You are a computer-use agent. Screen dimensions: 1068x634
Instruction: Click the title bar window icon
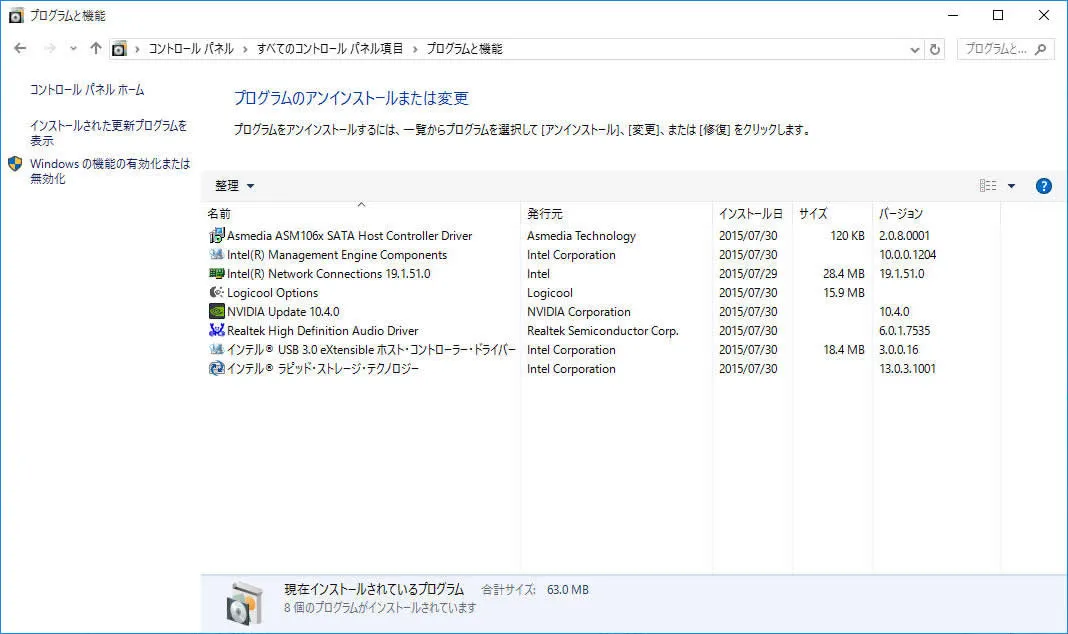(x=16, y=16)
